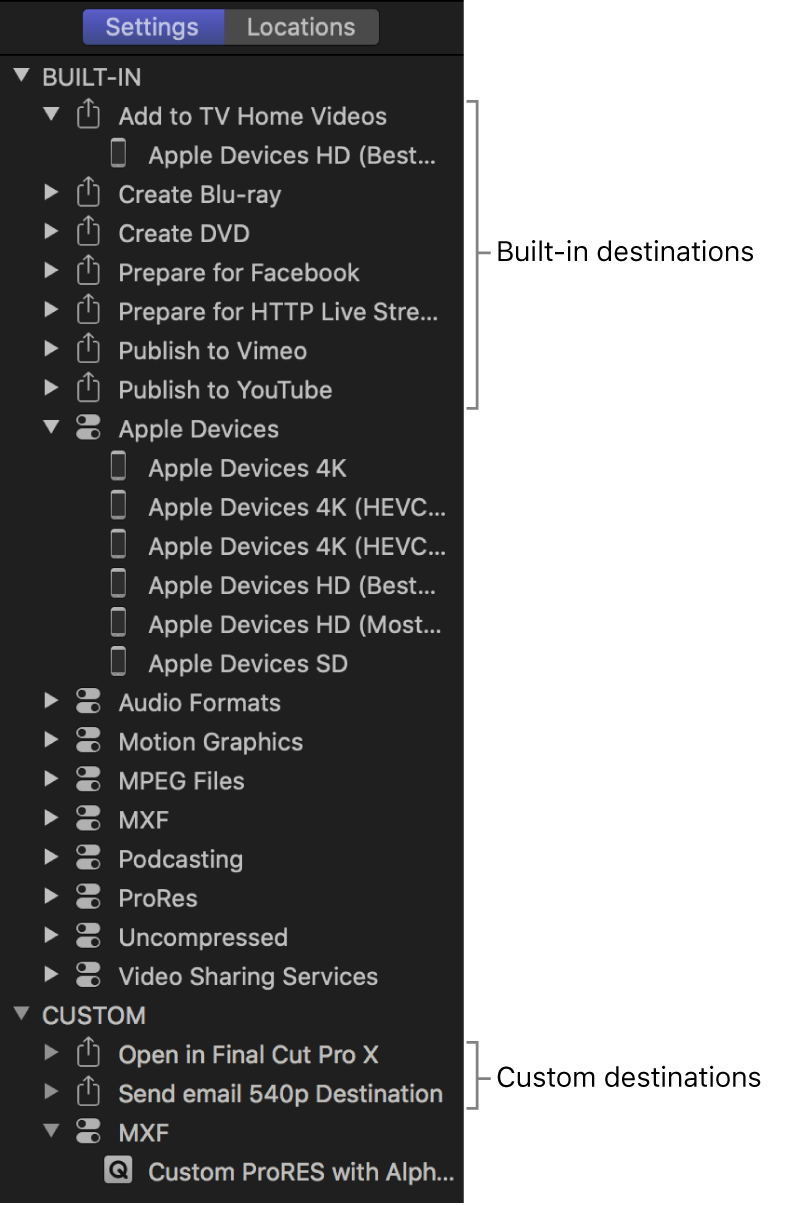Click the Compressor setting icon beside Custom ProRES with Alpha

[x=117, y=1172]
